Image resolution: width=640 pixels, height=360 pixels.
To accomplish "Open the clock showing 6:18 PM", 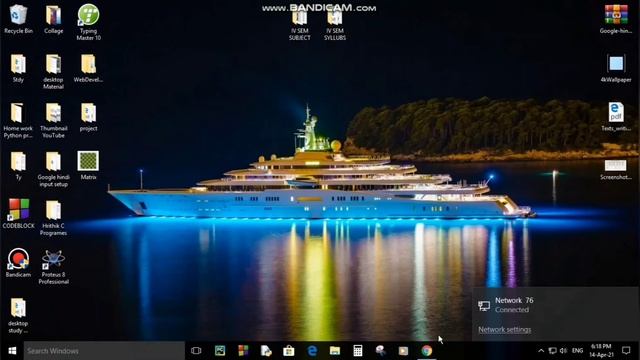I will point(601,351).
